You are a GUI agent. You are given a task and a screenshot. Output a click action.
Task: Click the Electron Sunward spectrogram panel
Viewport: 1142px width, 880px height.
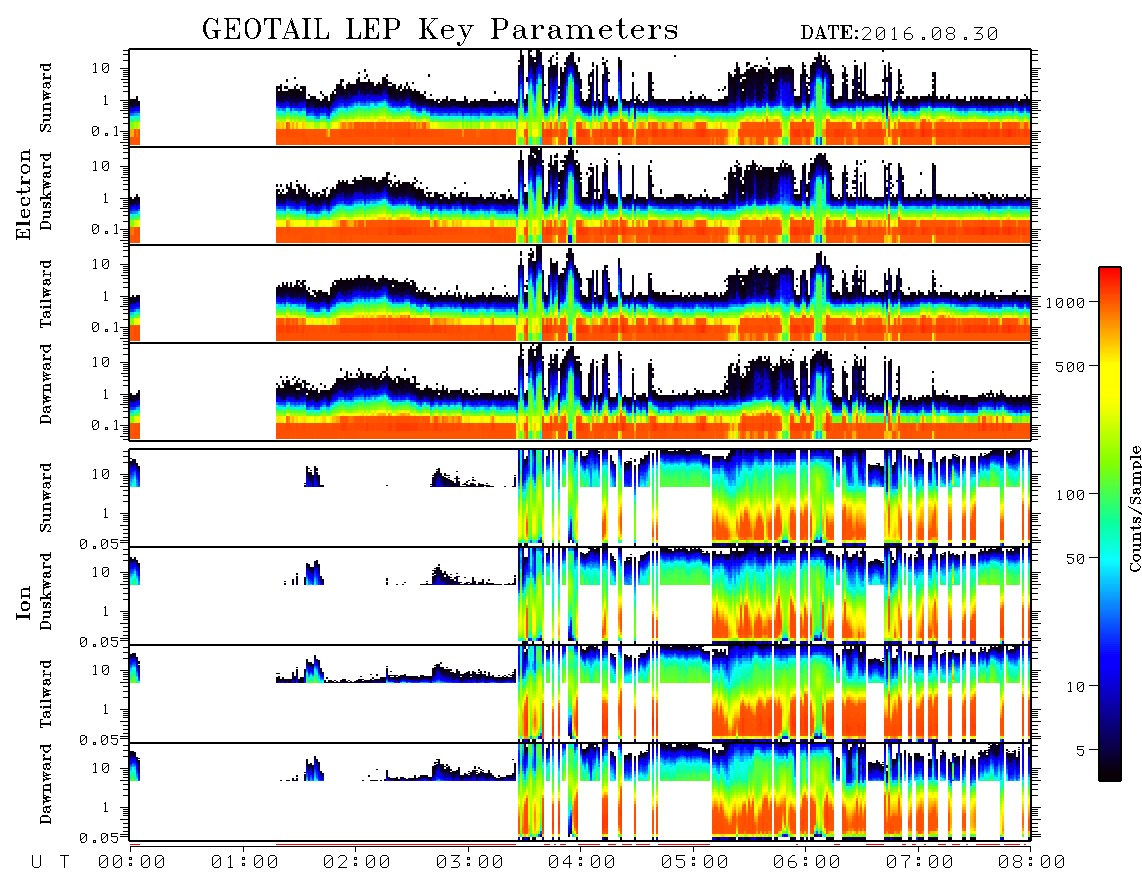pos(580,98)
